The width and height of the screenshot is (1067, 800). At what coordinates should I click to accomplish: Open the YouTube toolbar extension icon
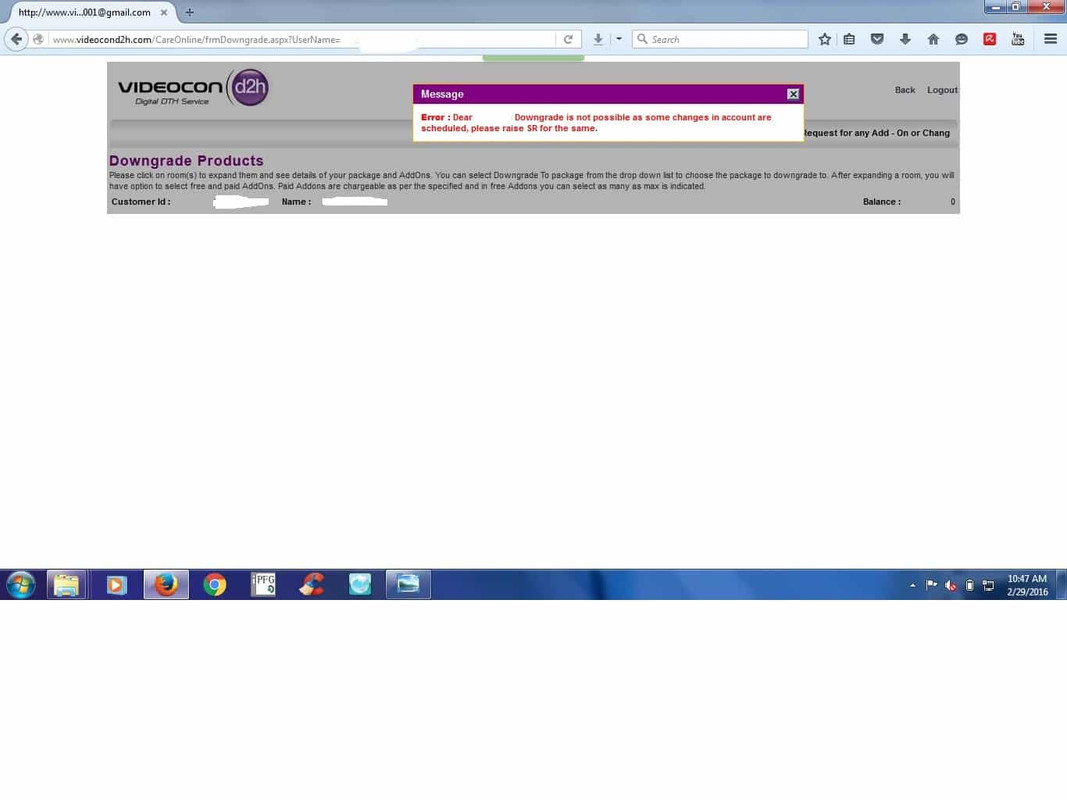1018,39
